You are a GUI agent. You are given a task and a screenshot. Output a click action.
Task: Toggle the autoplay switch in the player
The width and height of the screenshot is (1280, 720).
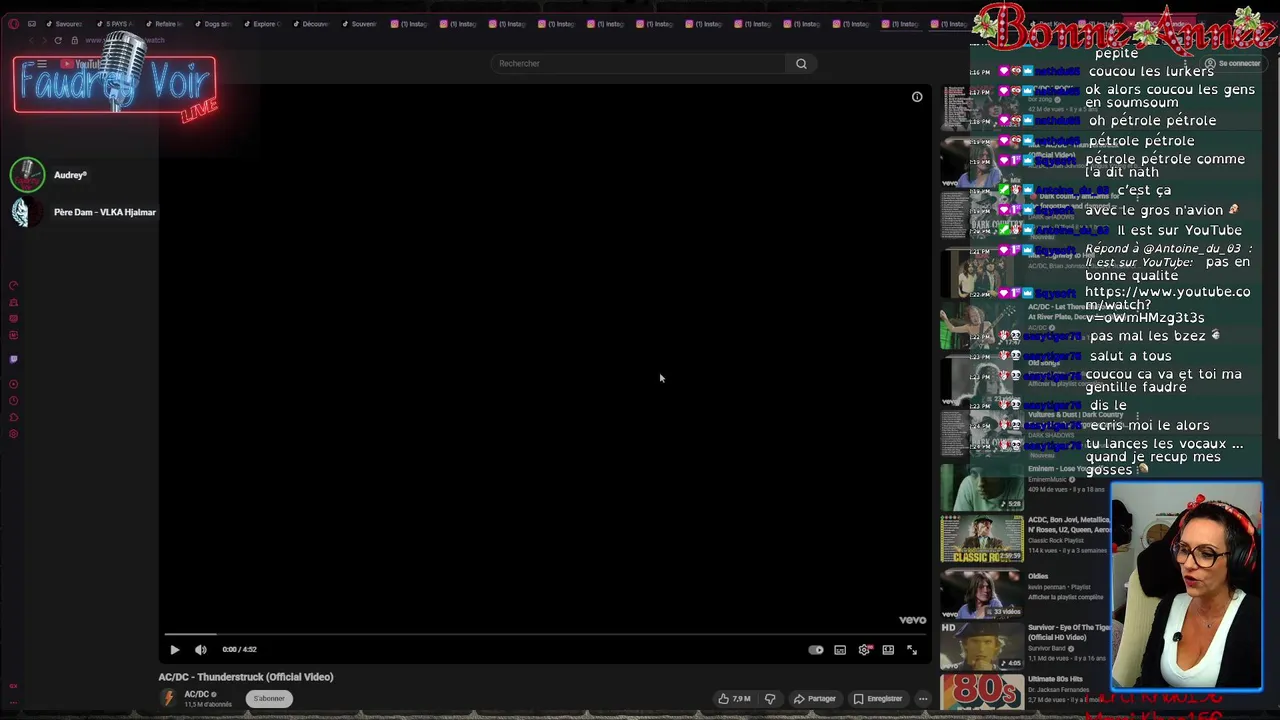816,650
